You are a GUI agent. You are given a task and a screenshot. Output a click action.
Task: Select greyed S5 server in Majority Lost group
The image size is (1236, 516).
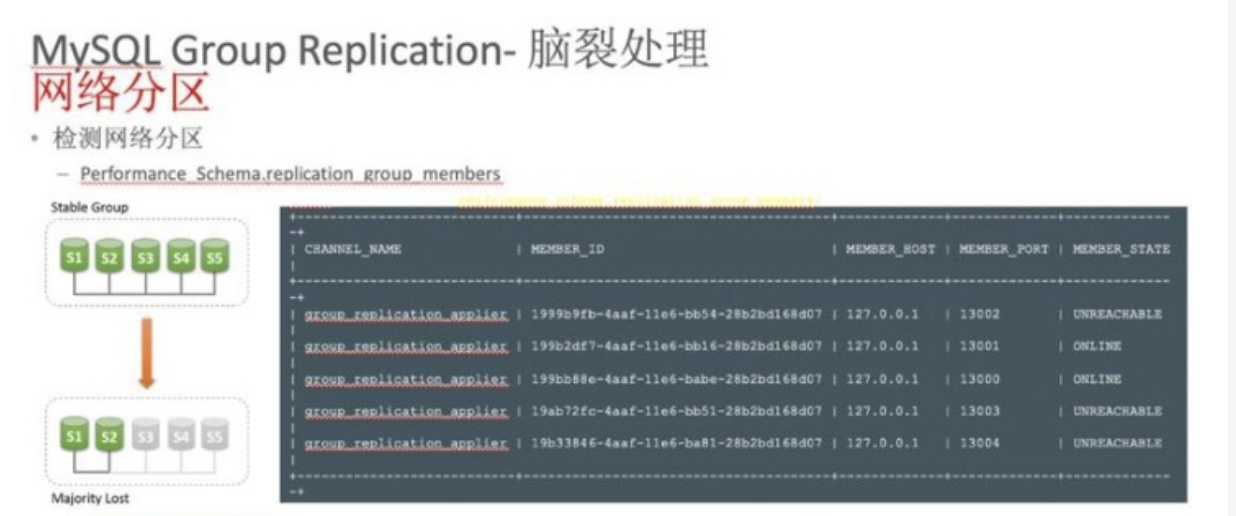point(214,435)
